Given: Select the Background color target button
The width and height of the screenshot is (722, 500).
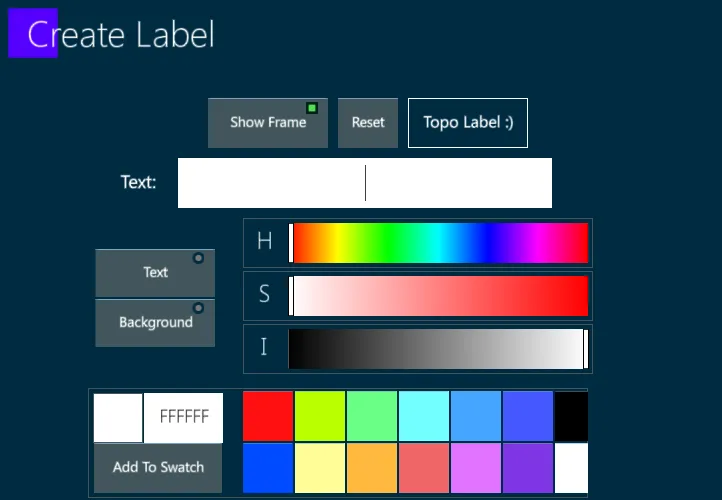Looking at the screenshot, I should click(155, 323).
